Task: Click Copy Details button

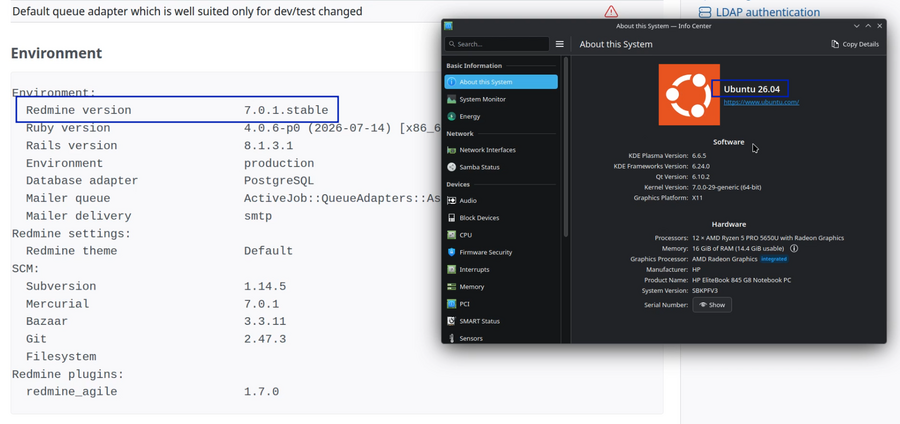Action: click(x=855, y=44)
